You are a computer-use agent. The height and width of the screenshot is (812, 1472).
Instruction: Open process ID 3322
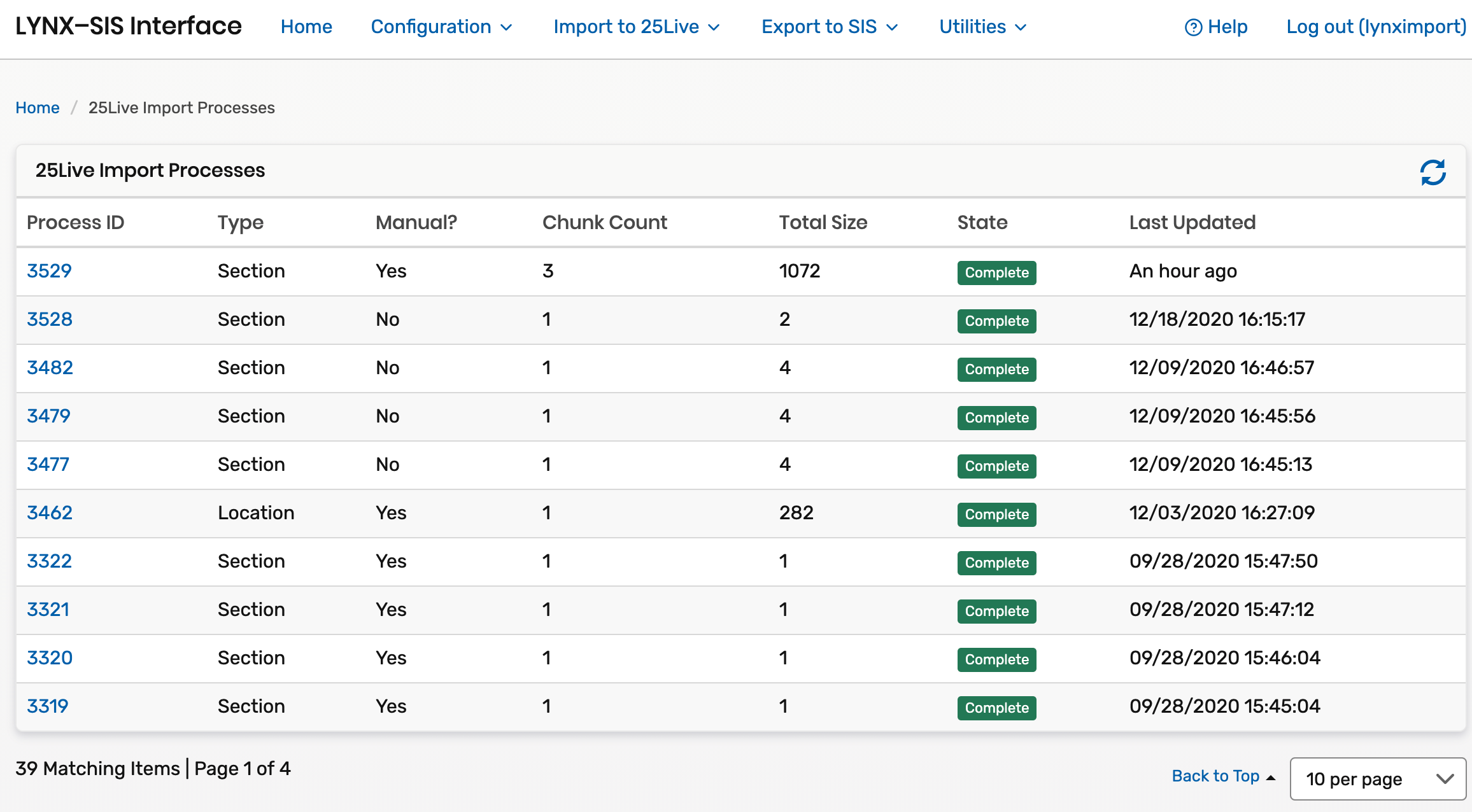point(49,561)
